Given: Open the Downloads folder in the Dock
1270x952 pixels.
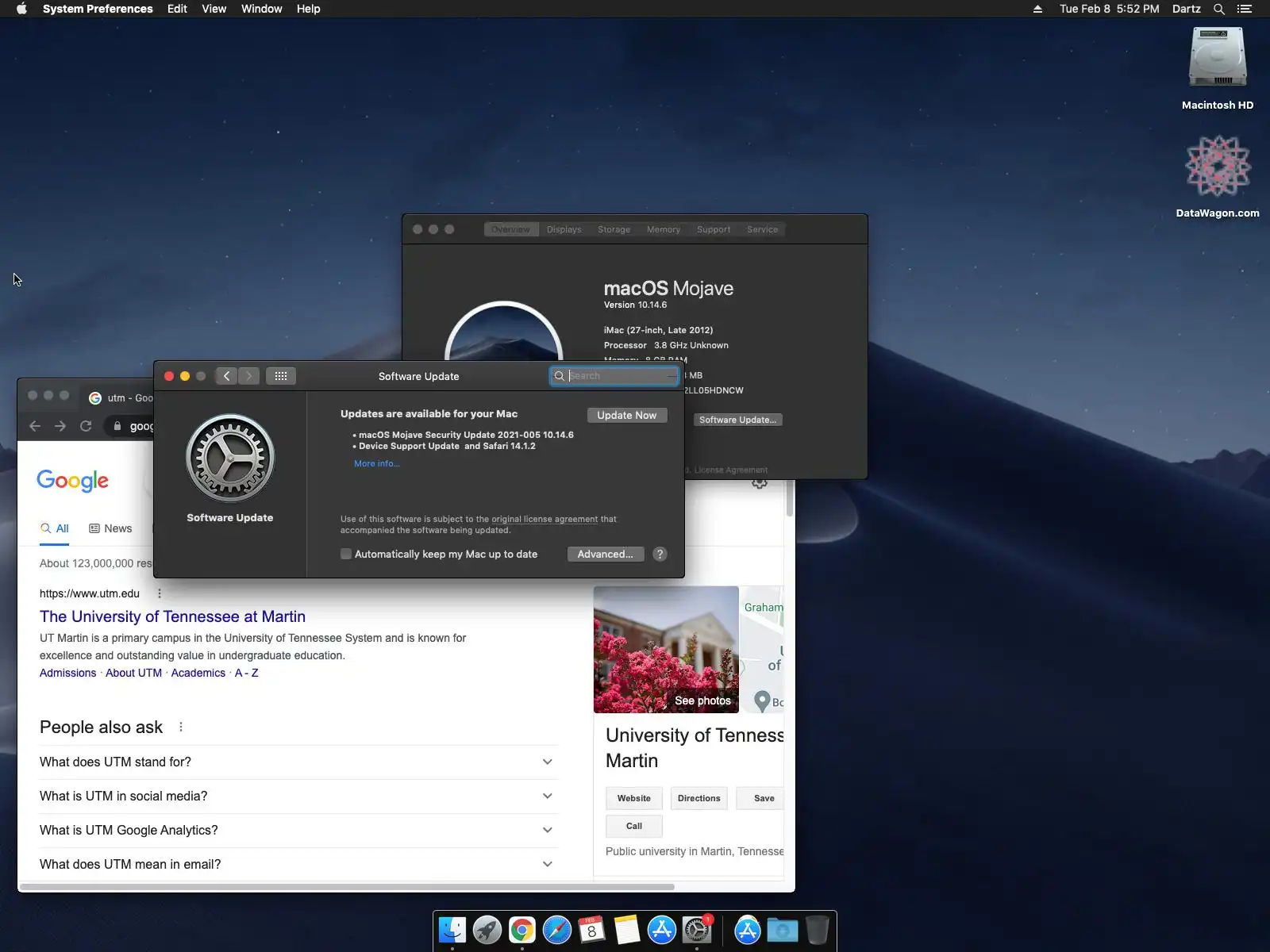Looking at the screenshot, I should coord(782,930).
